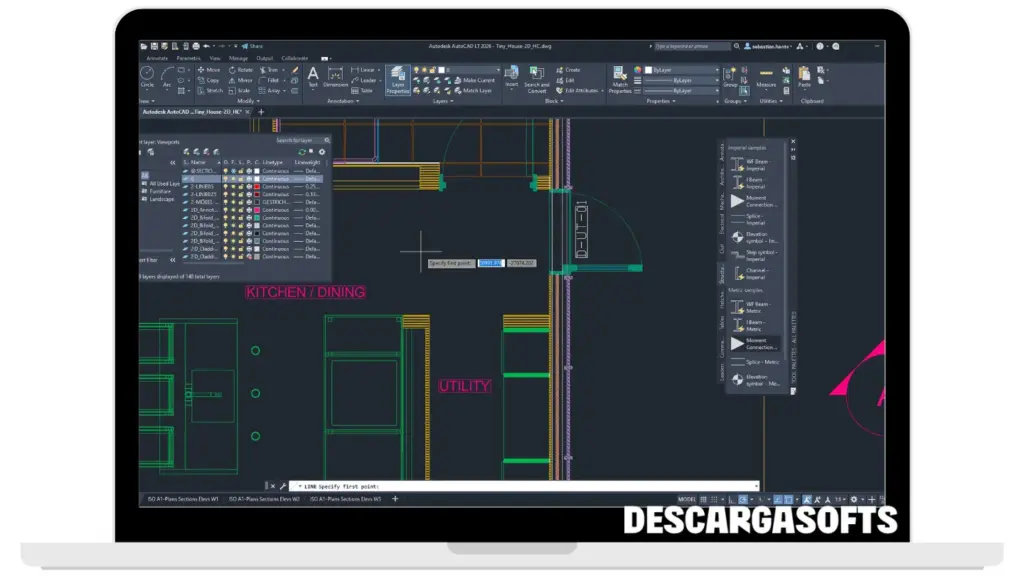Expand the Modify panel flyout
1024x576 pixels.
pyautogui.click(x=248, y=101)
